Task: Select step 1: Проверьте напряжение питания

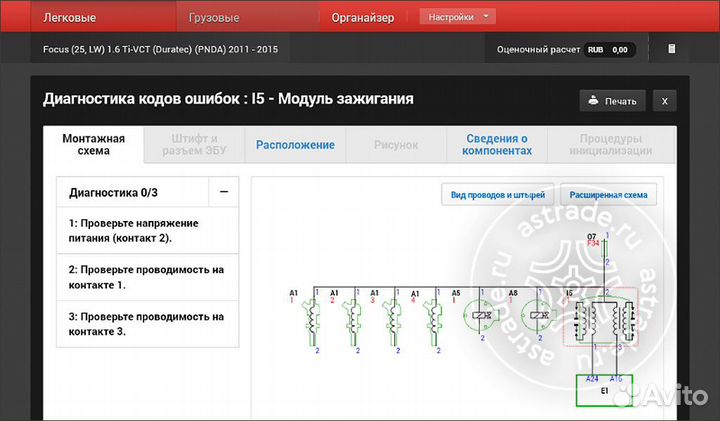Action: [x=147, y=230]
